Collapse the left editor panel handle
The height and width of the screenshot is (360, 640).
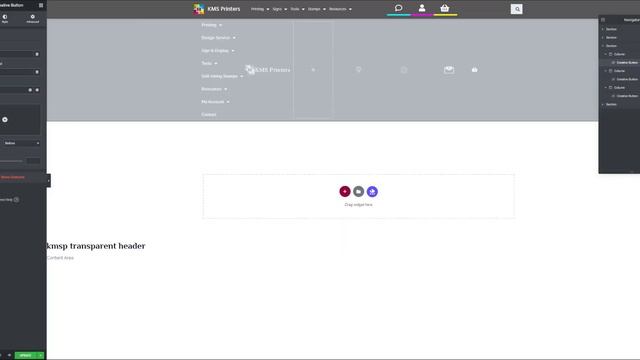pyautogui.click(x=49, y=180)
